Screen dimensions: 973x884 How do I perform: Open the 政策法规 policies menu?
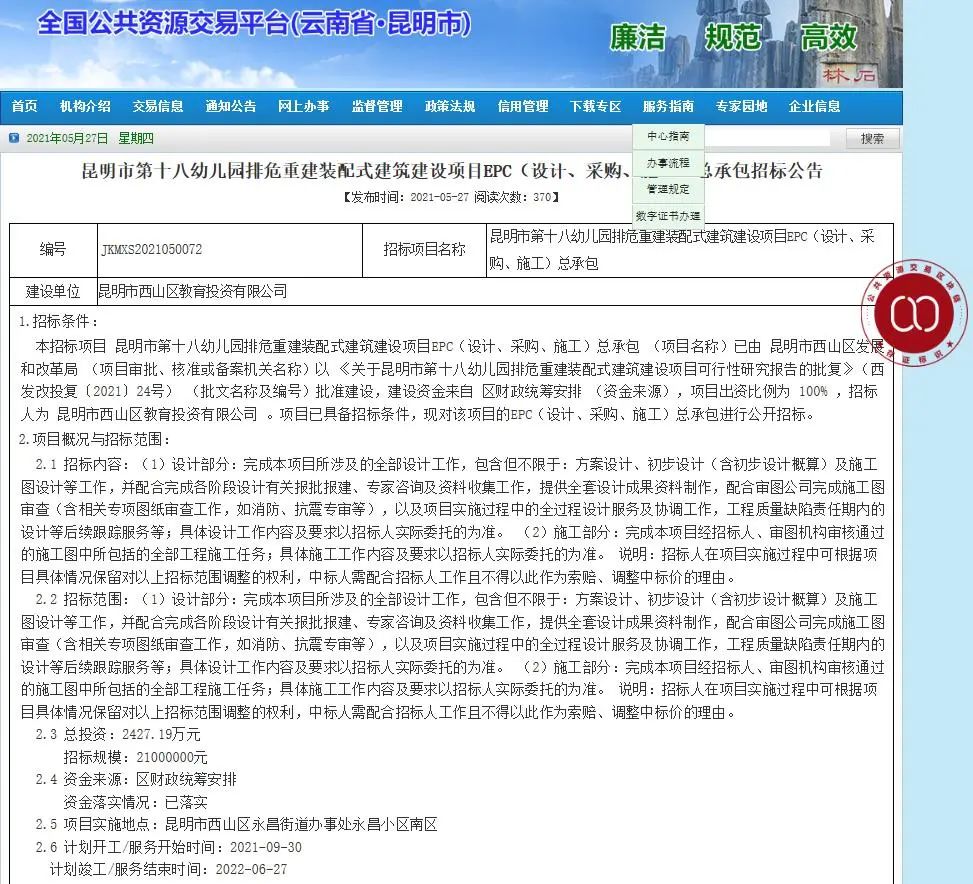(449, 107)
